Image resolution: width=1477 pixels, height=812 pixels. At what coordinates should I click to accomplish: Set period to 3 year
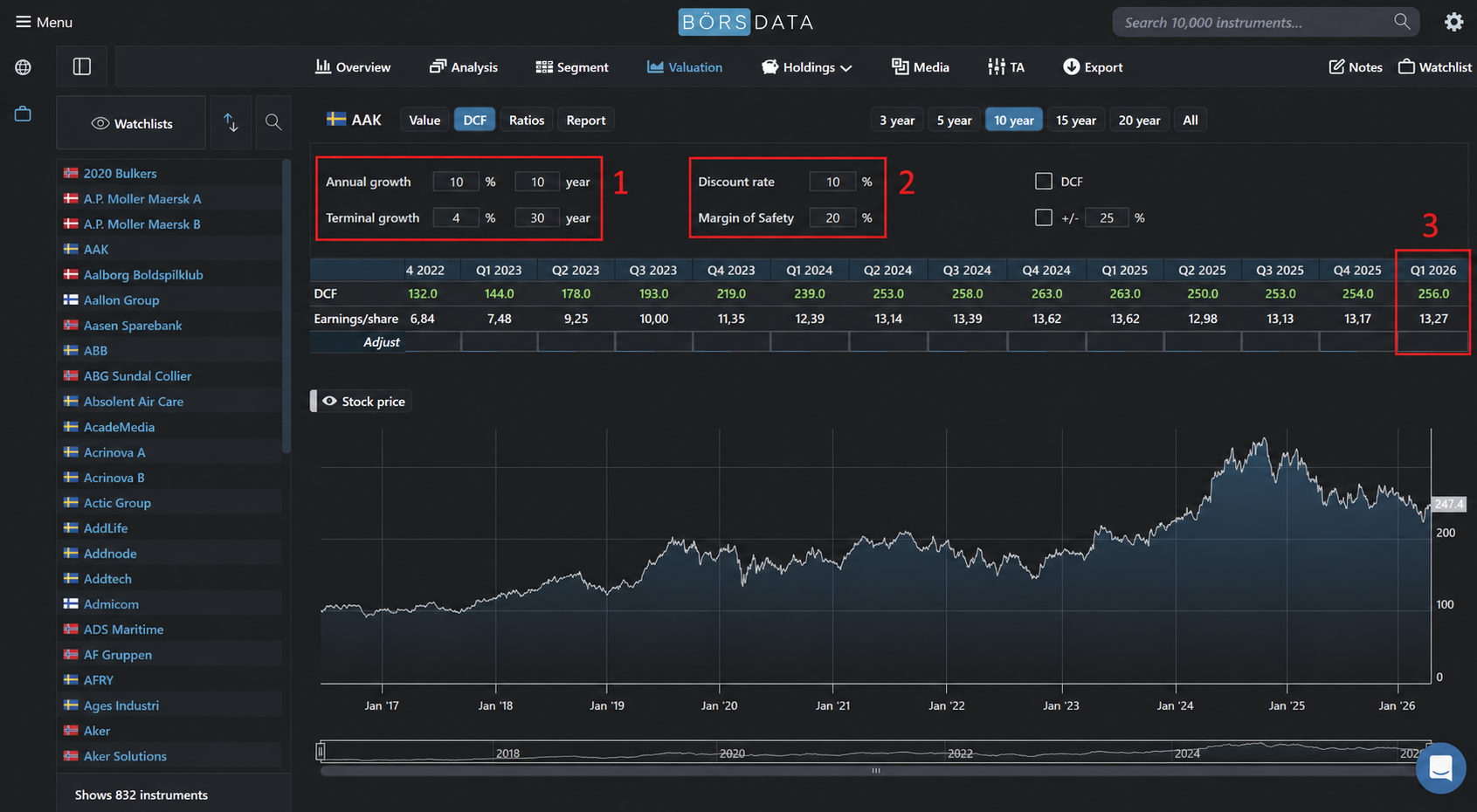[897, 120]
